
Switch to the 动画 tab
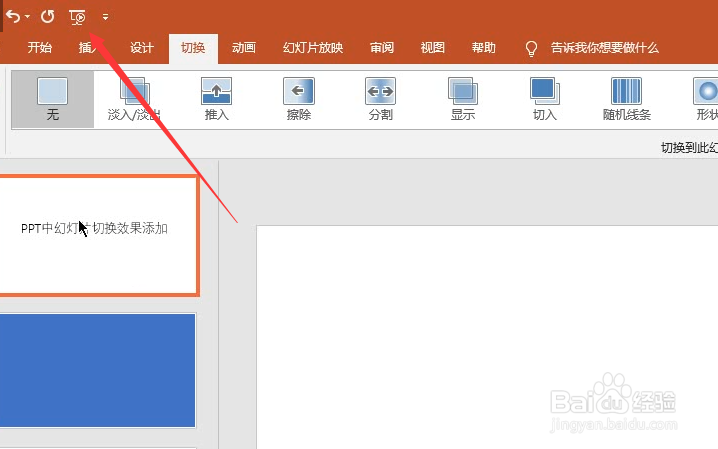tap(244, 48)
